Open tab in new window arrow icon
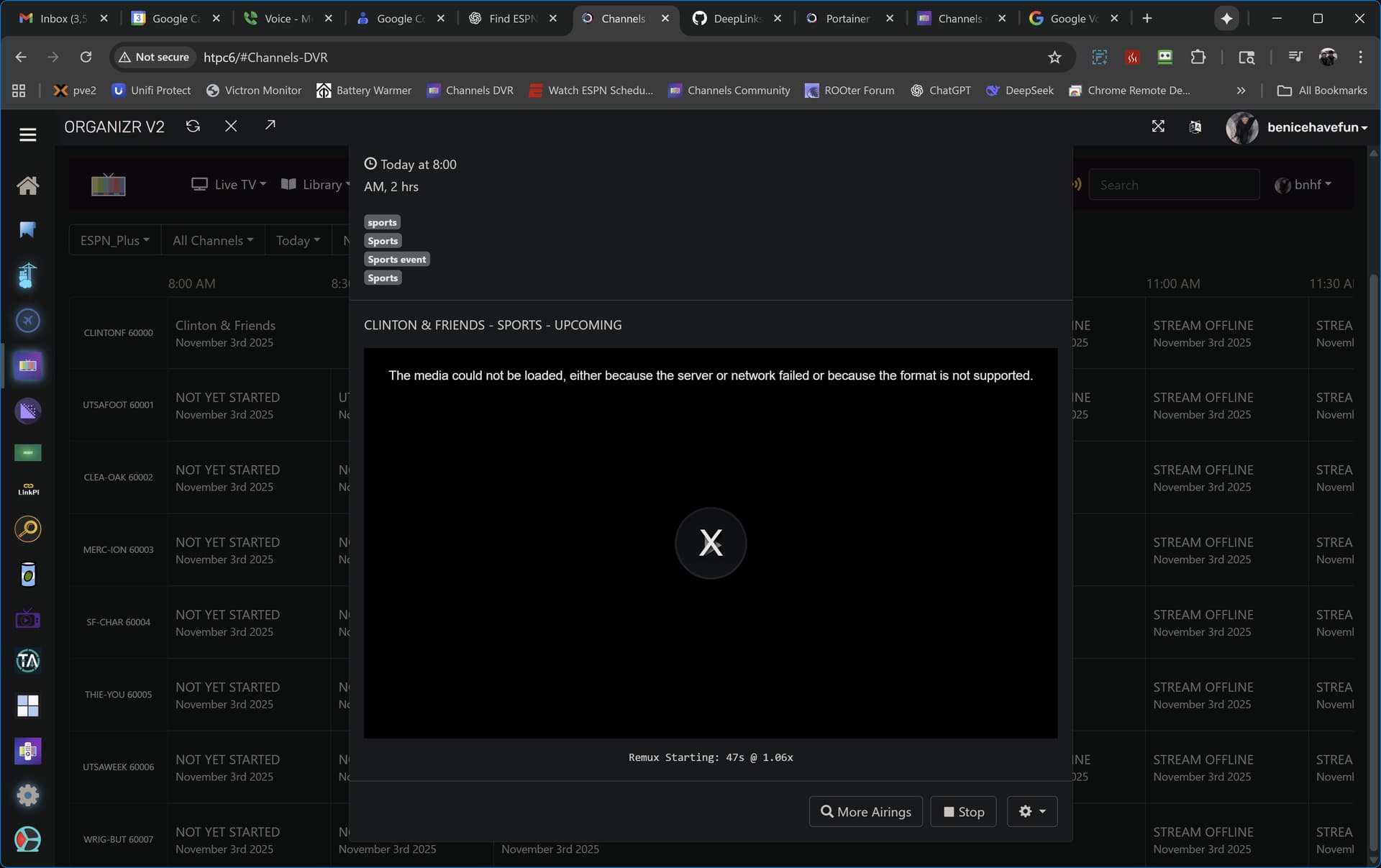 click(x=270, y=126)
